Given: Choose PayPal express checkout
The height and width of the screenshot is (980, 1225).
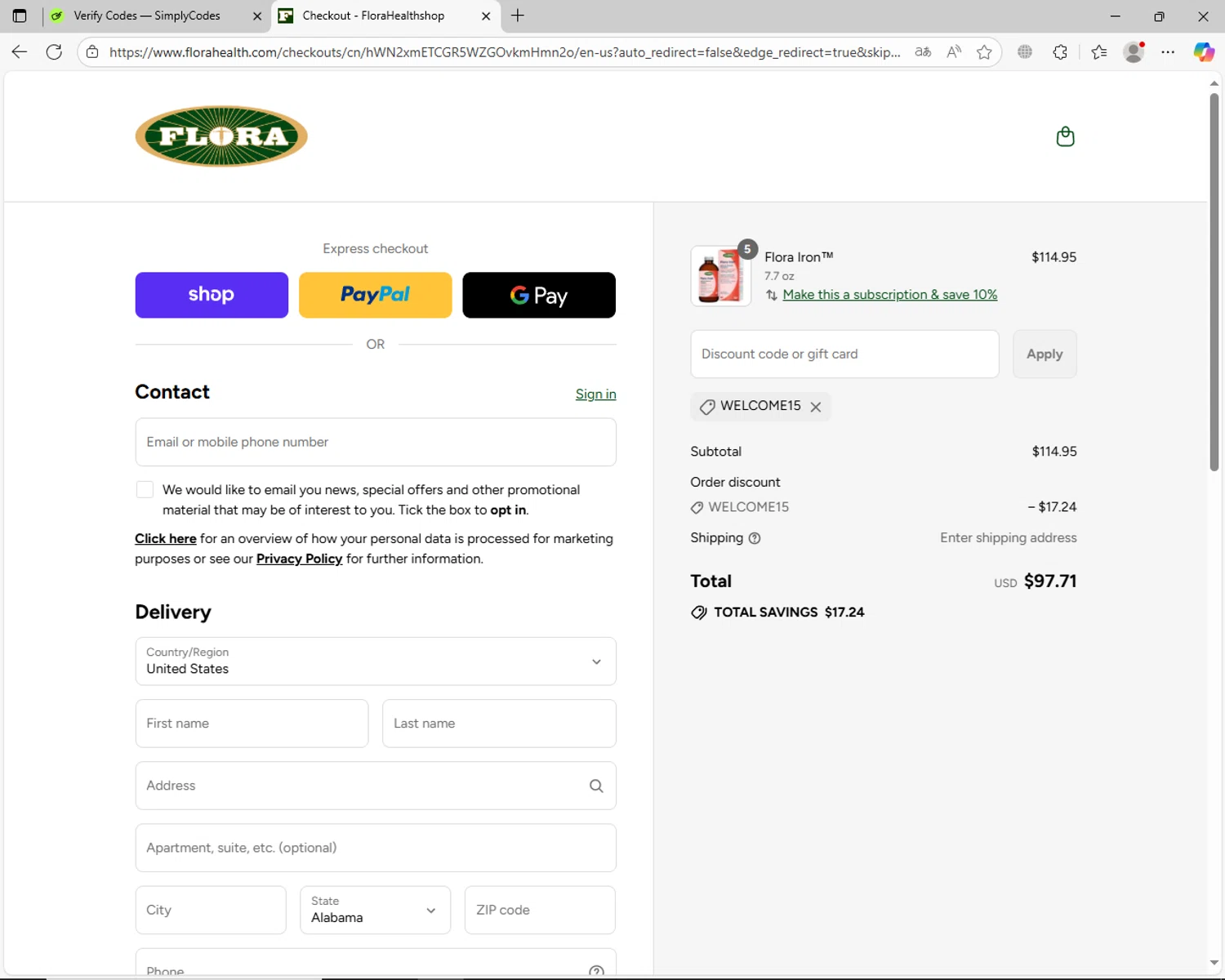Looking at the screenshot, I should point(376,295).
